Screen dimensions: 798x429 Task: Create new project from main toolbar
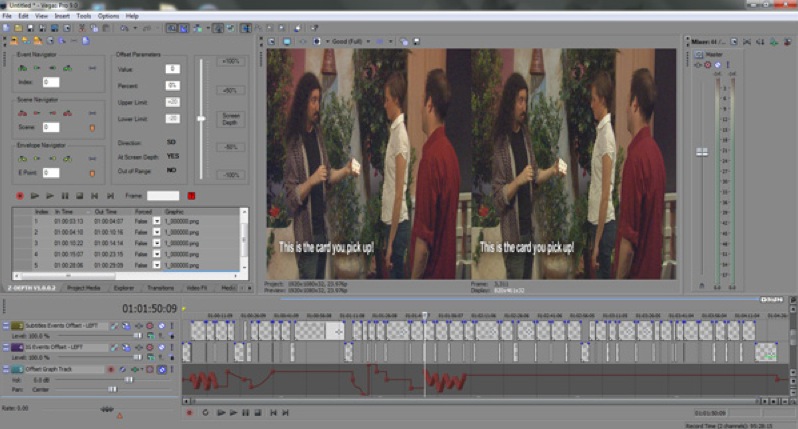coord(7,28)
